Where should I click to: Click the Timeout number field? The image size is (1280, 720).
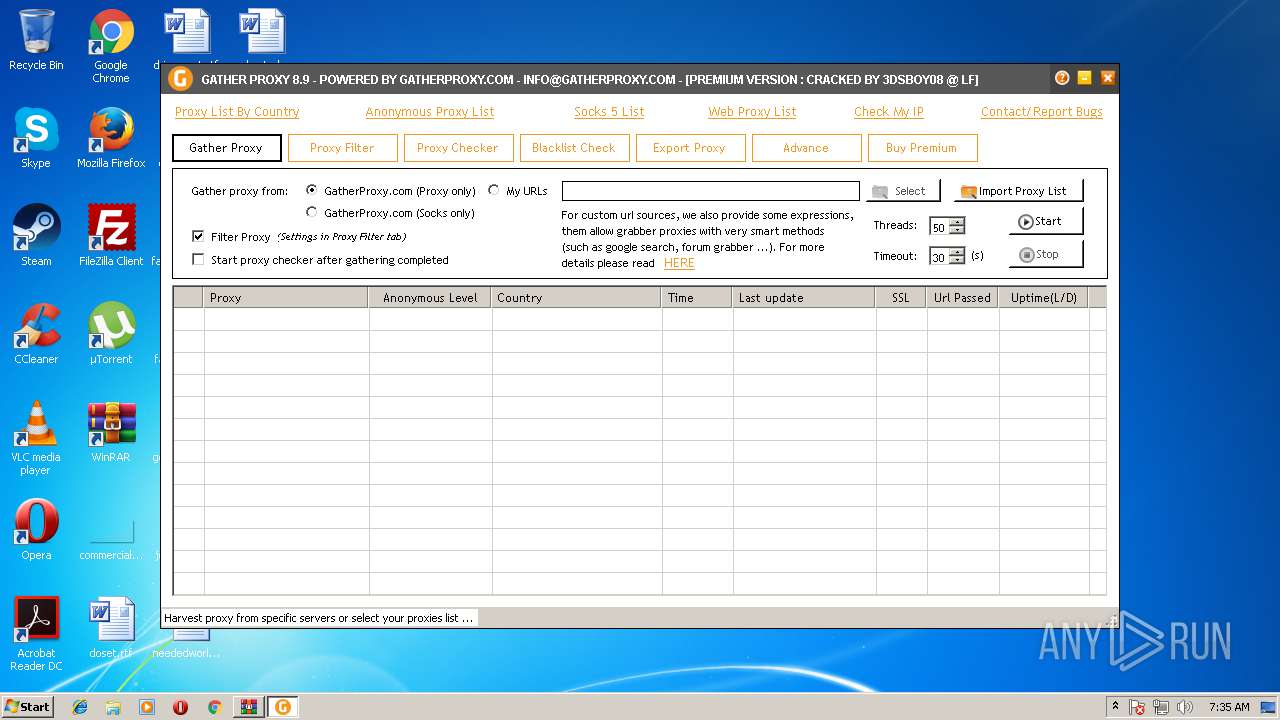[x=939, y=256]
